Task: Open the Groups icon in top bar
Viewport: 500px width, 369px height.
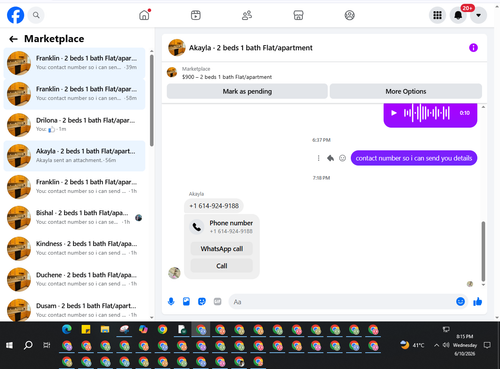Action: (x=349, y=15)
